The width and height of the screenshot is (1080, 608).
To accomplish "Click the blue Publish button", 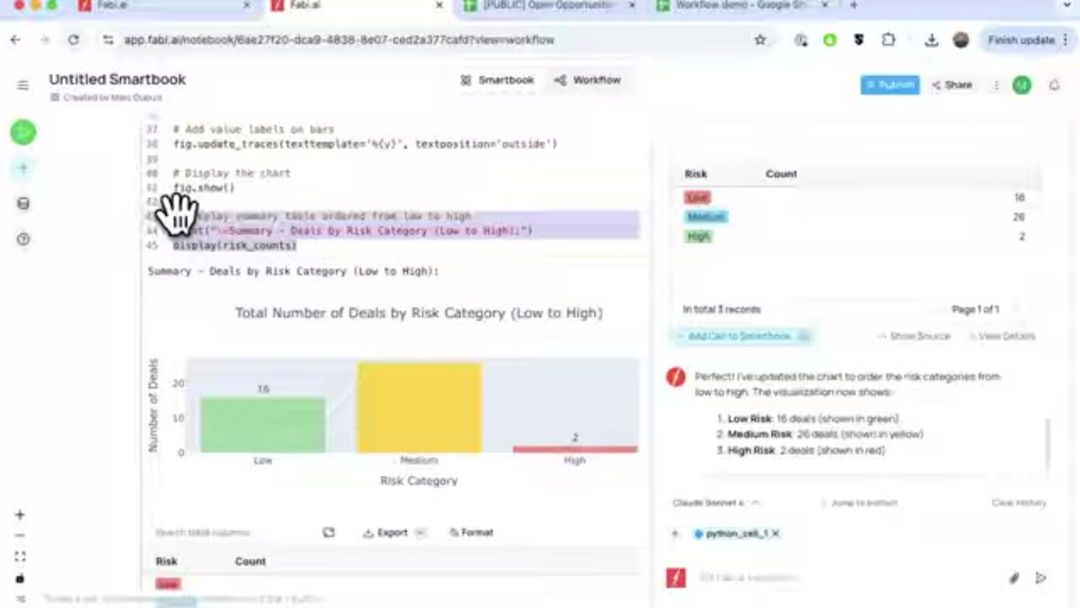I will 889,86.
